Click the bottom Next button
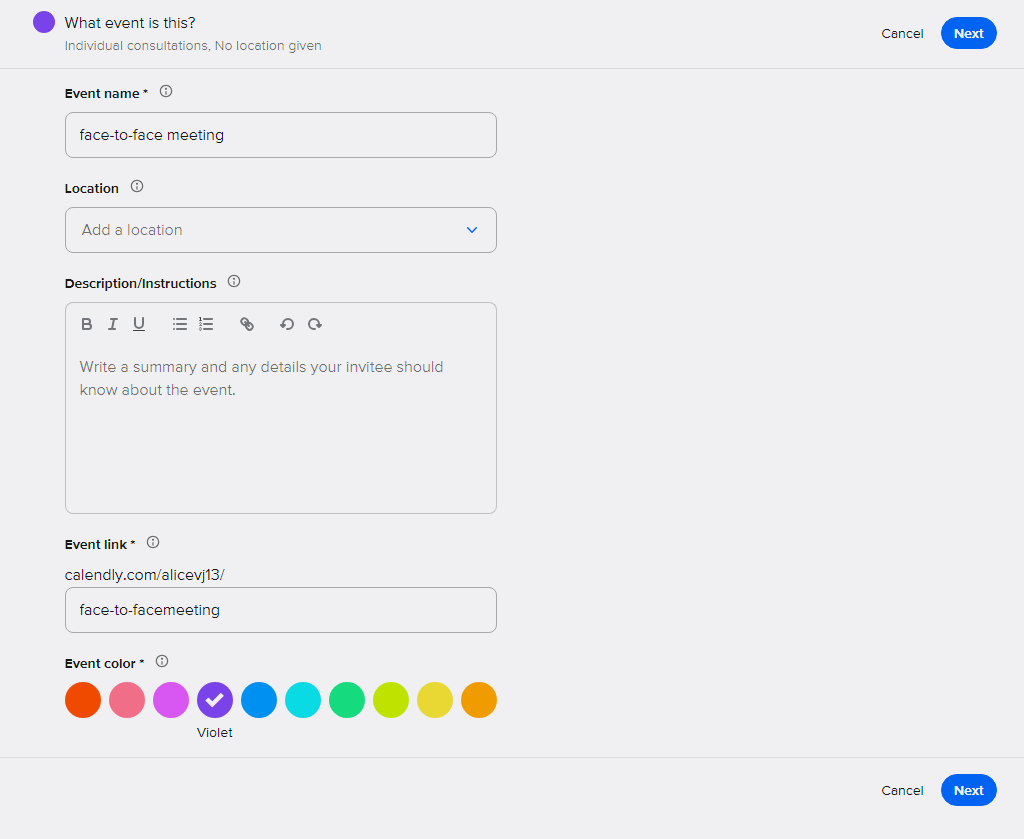Viewport: 1024px width, 839px height. [x=968, y=790]
